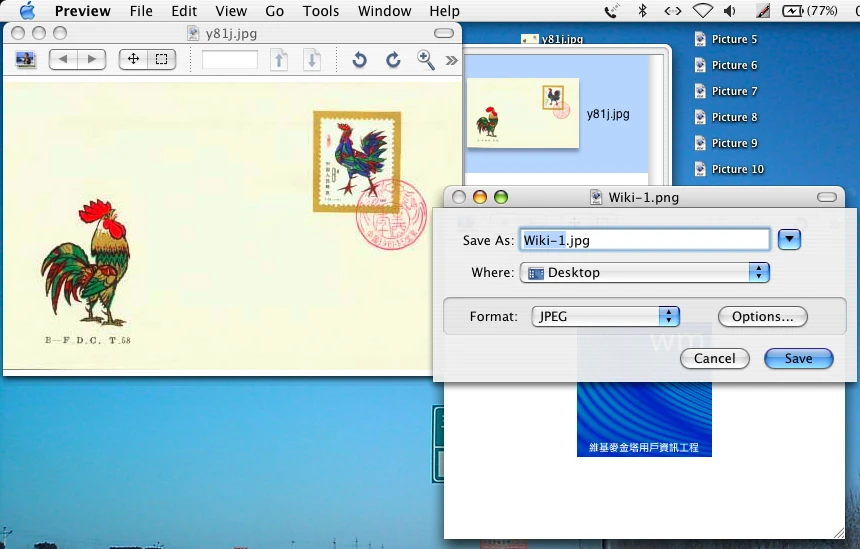Open the Edit menu
Image resolution: width=860 pixels, height=549 pixels.
184,10
